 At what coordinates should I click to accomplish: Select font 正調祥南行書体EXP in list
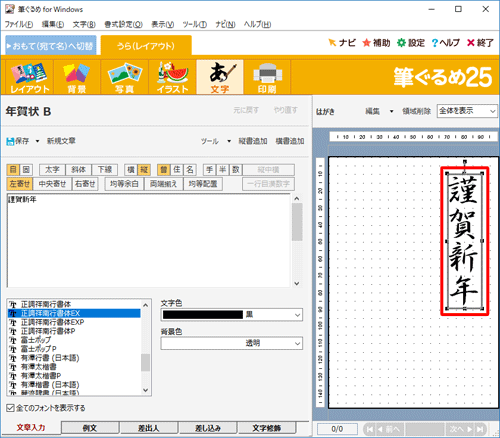(74, 322)
